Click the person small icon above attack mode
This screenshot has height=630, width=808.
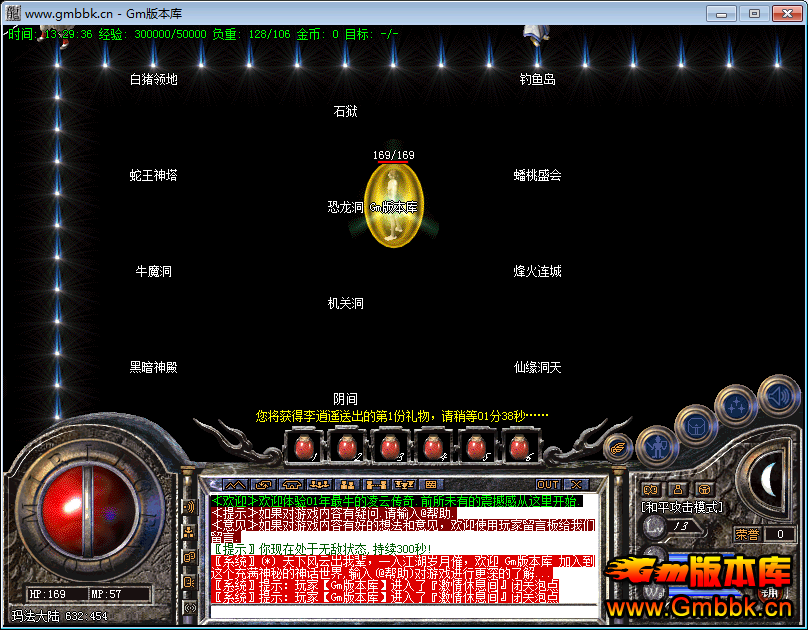678,489
